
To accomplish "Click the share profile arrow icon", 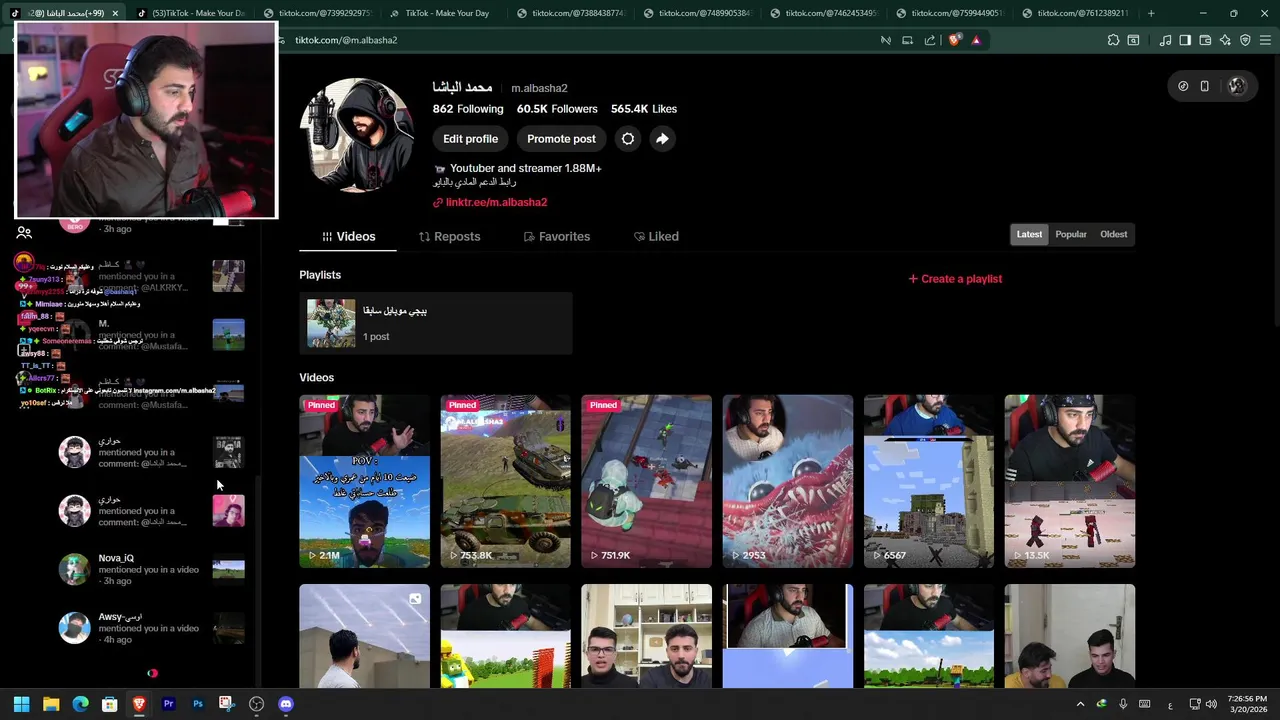I will [x=662, y=139].
